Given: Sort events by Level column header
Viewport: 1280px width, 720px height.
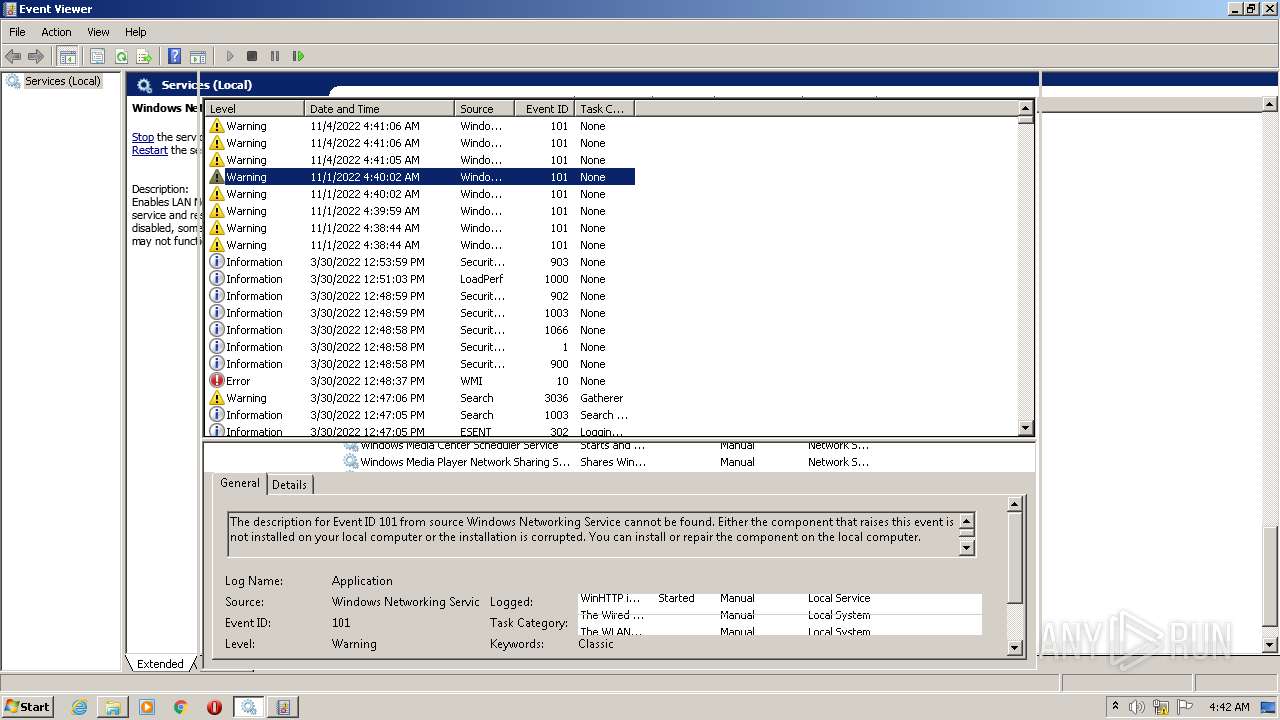Looking at the screenshot, I should (254, 108).
